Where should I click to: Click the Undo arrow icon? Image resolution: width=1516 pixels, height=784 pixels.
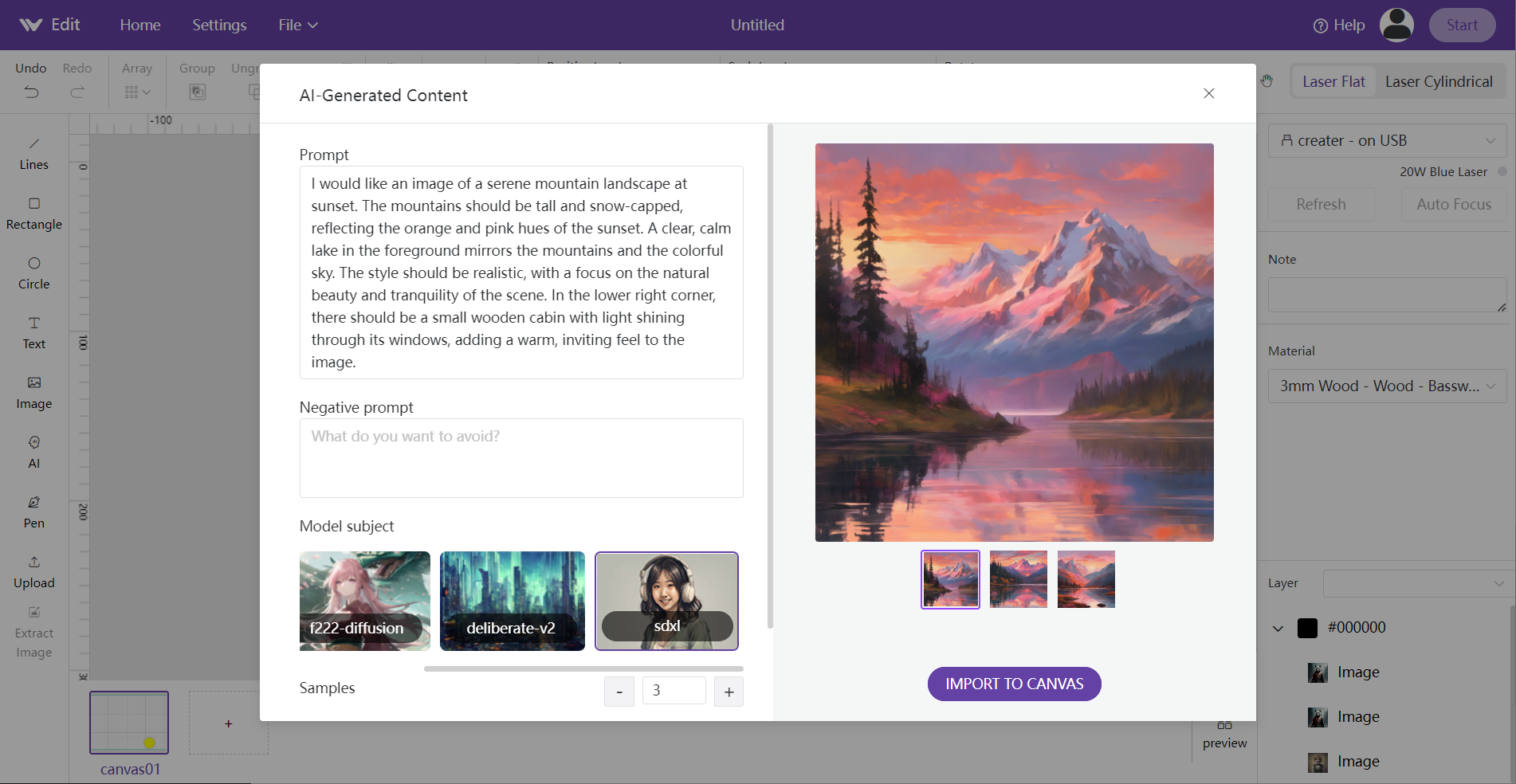tap(30, 92)
